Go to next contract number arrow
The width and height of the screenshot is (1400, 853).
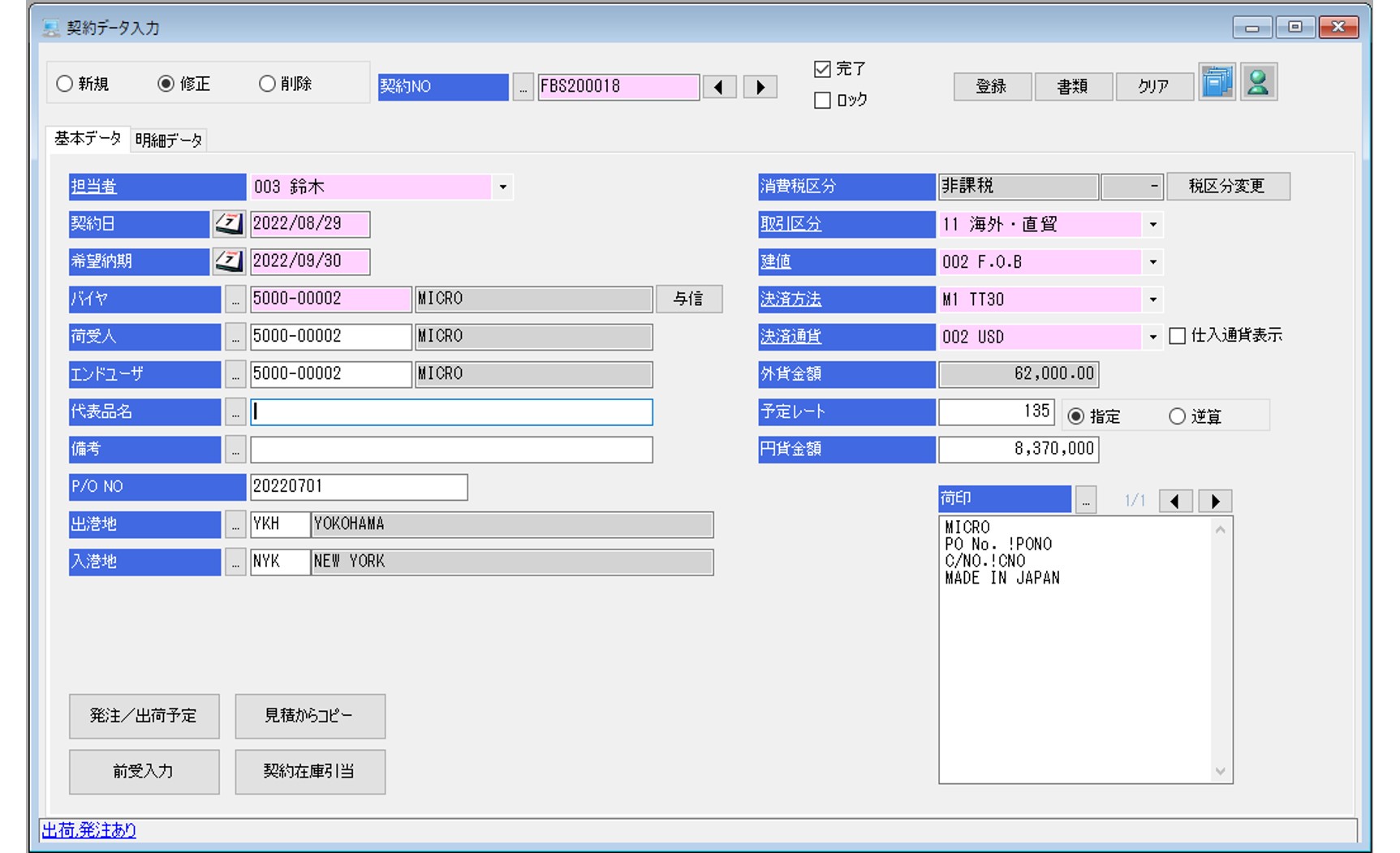click(760, 87)
